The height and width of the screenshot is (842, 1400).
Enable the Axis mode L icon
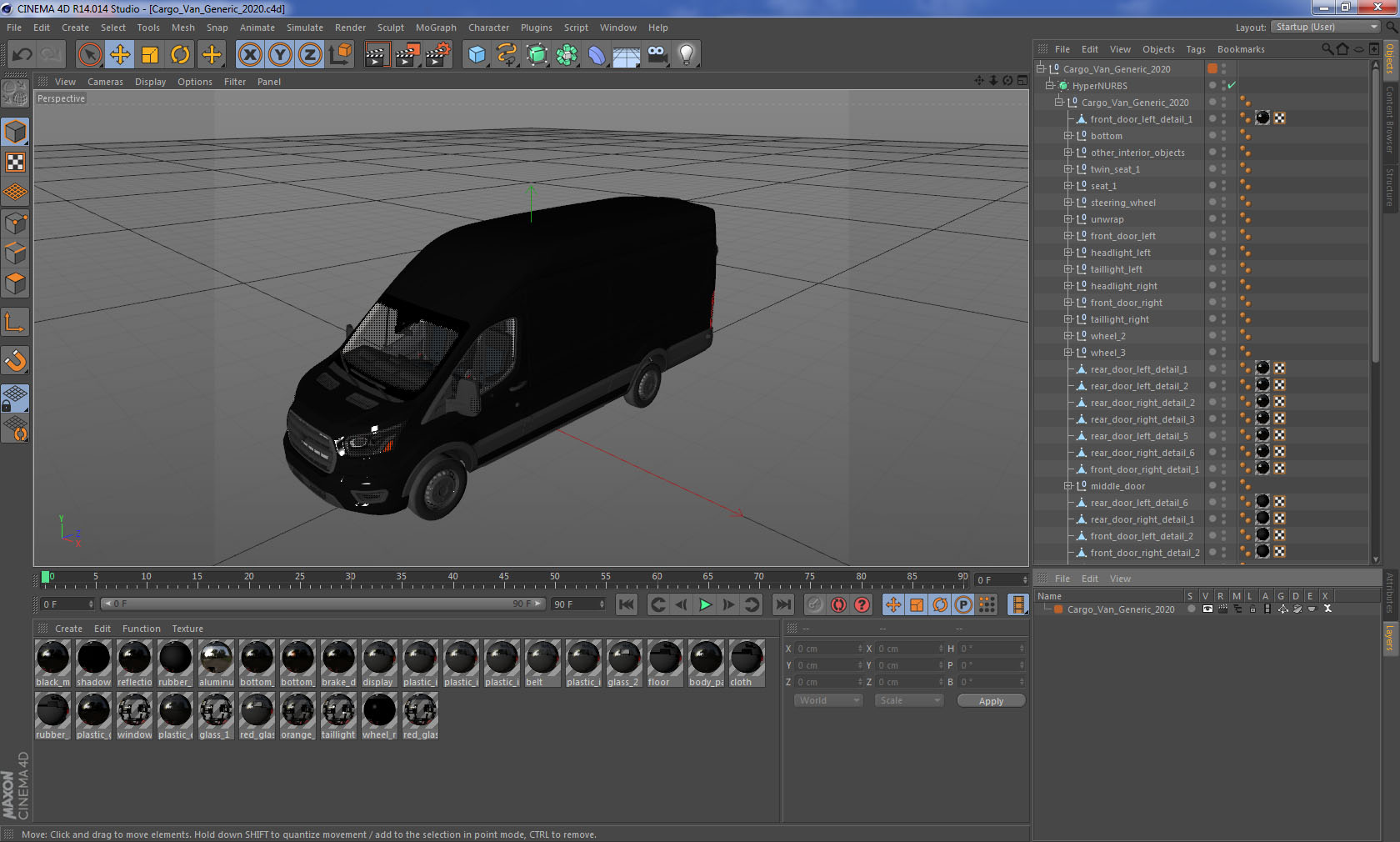click(15, 323)
